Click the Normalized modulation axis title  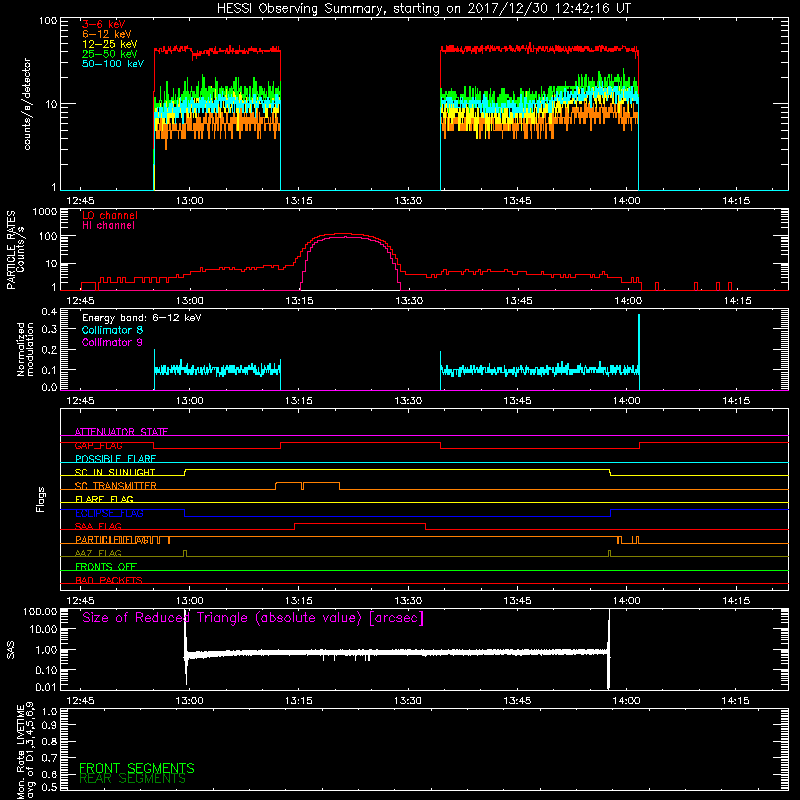(25, 349)
